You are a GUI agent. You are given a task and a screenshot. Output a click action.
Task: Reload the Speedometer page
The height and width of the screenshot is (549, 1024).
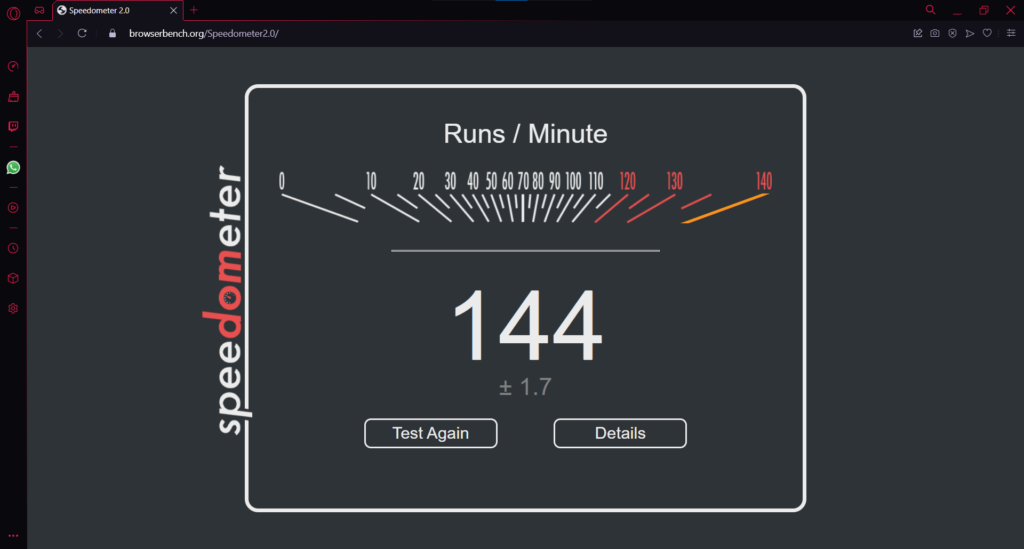(x=82, y=33)
